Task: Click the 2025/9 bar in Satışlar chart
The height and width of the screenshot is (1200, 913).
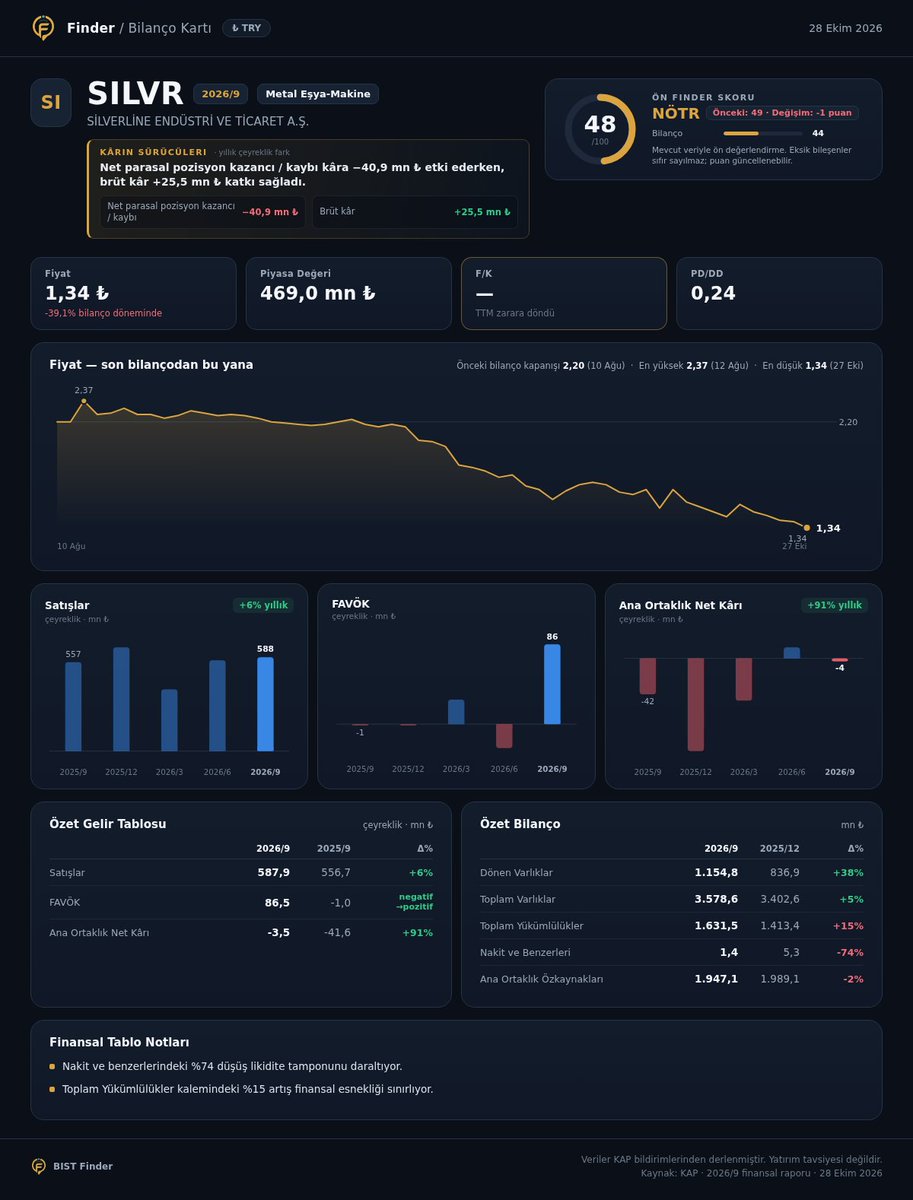Action: (x=73, y=707)
